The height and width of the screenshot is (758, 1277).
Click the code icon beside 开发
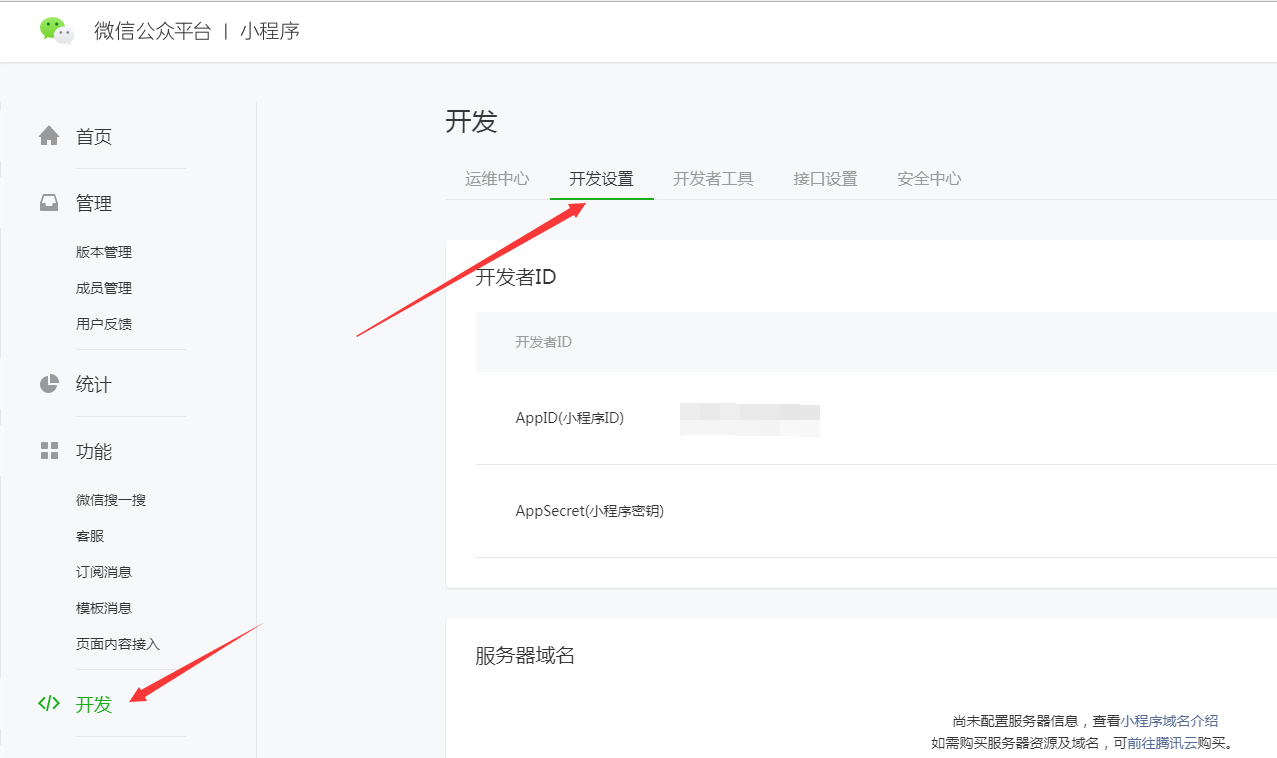point(49,703)
